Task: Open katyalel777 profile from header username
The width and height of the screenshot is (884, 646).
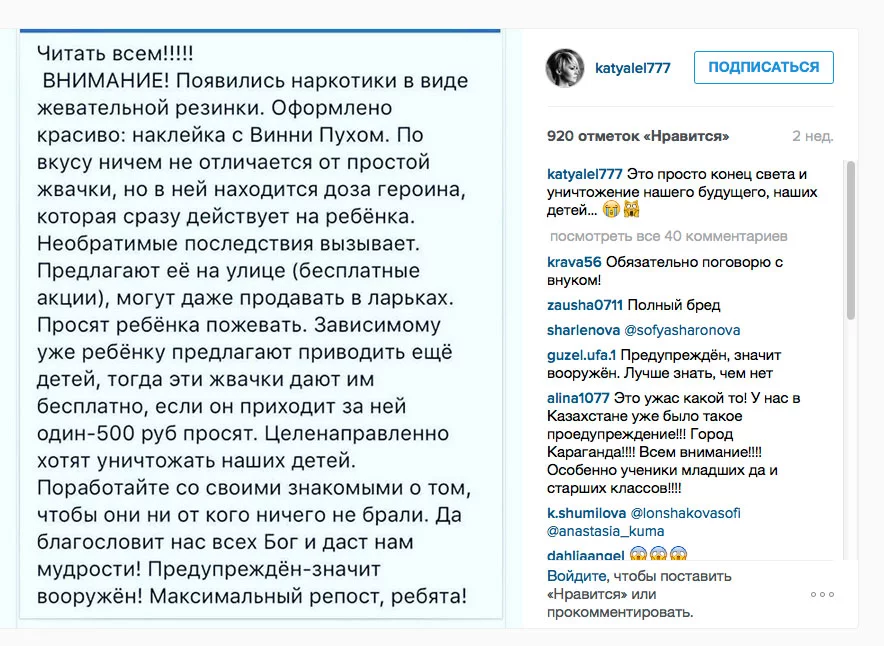Action: click(634, 68)
